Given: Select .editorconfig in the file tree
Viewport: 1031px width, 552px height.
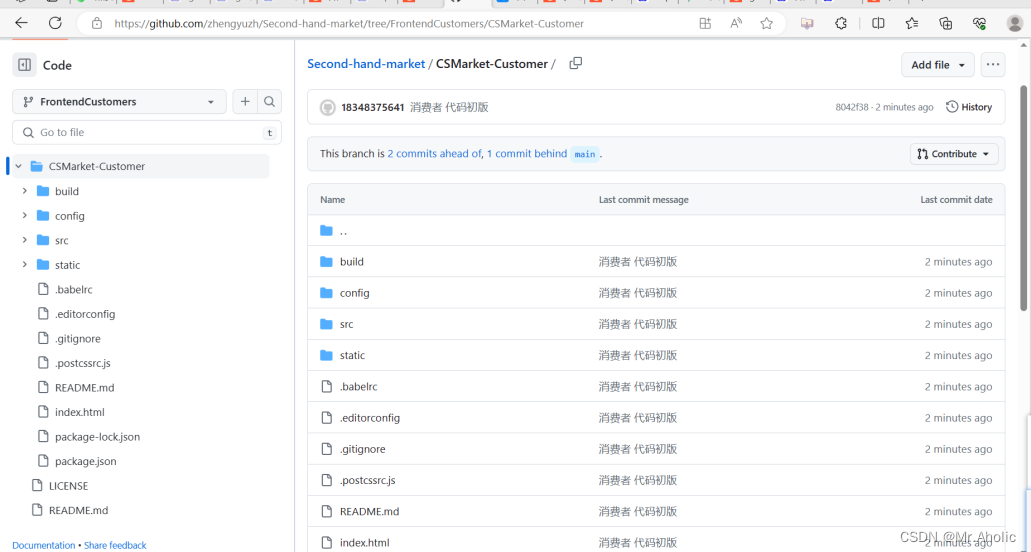Looking at the screenshot, I should (x=85, y=314).
